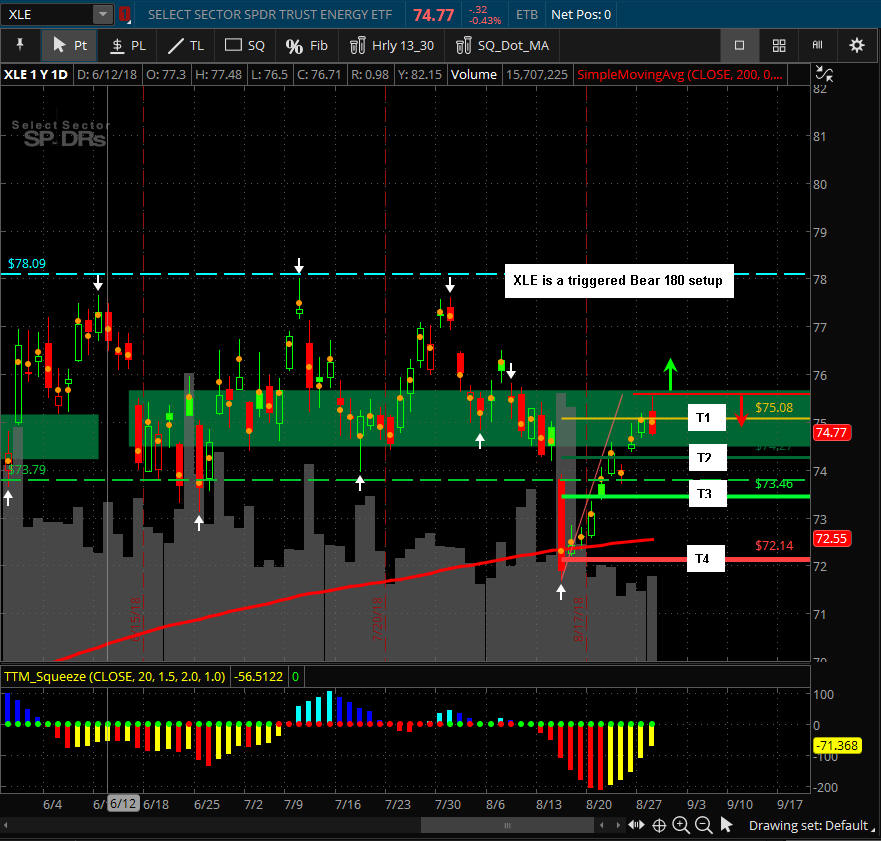Viewport: 881px width, 841px height.
Task: Click the -71.368 yellow value bubble
Action: (837, 745)
